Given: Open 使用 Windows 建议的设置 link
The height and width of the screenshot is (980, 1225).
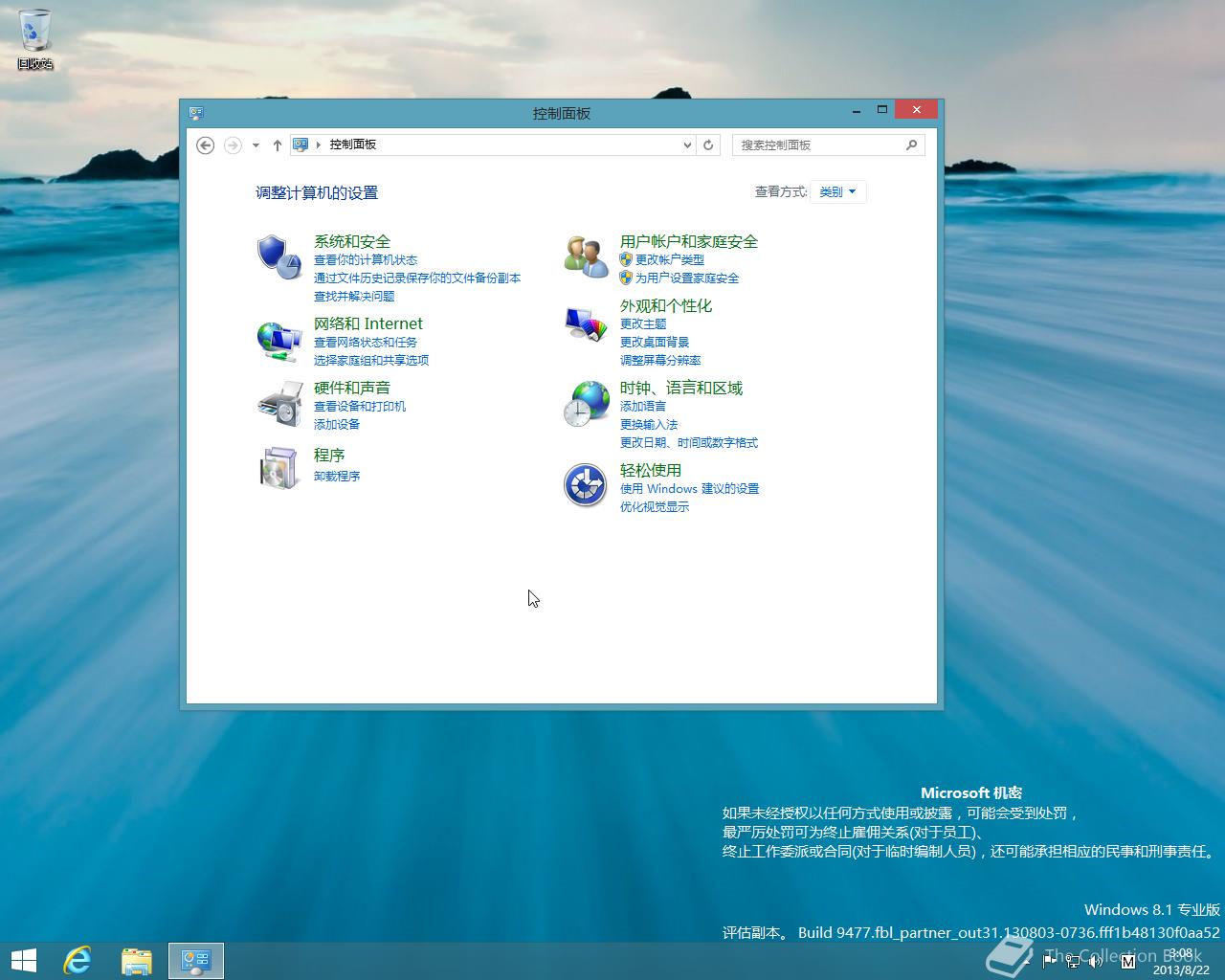Looking at the screenshot, I should click(690, 489).
